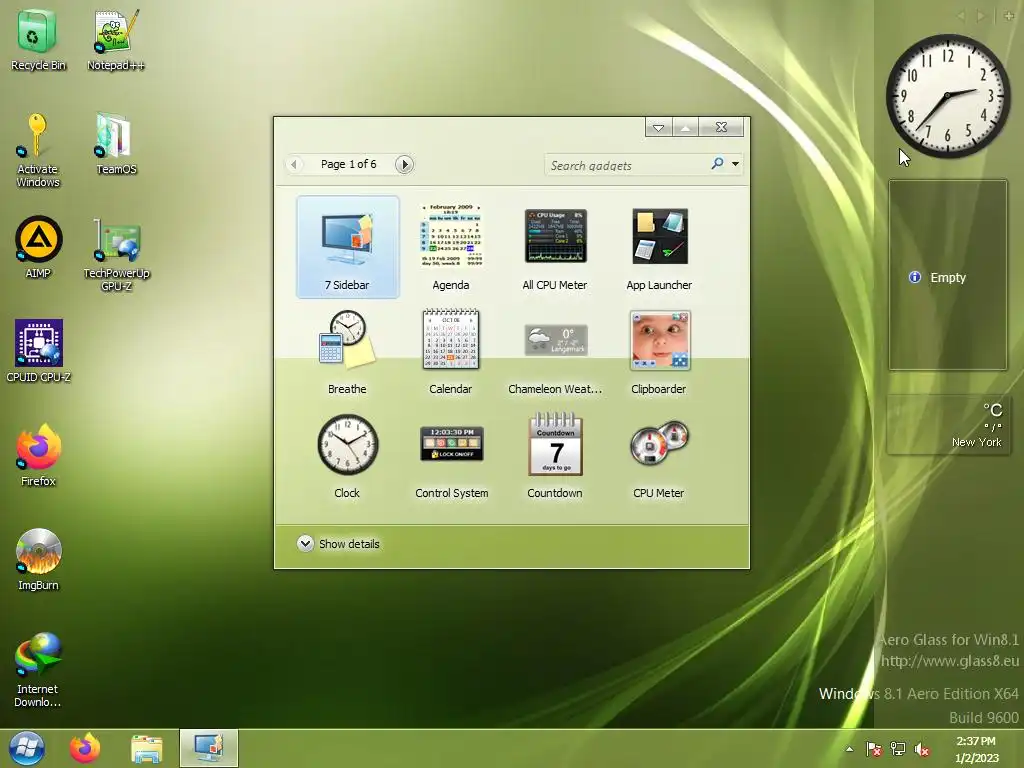Click the muted volume tray icon
This screenshot has height=768, width=1024.
pos(922,749)
